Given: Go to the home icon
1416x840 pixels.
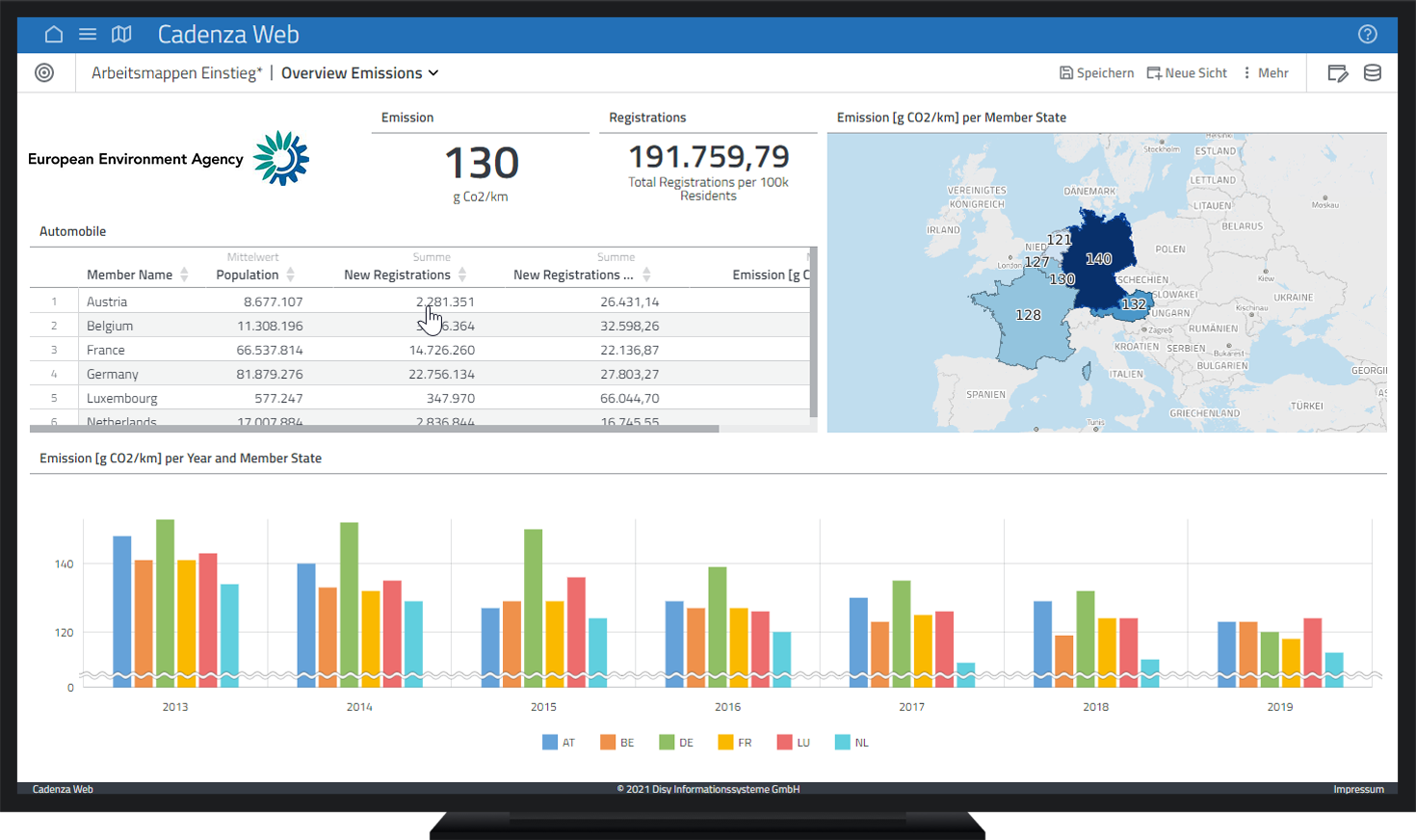Looking at the screenshot, I should pos(54,35).
